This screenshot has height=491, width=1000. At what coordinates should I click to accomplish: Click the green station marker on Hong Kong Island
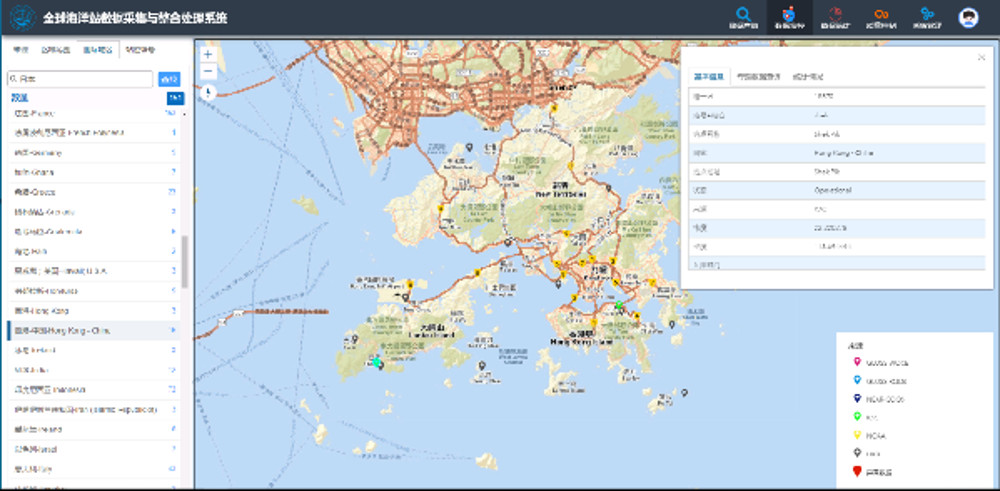click(x=619, y=304)
